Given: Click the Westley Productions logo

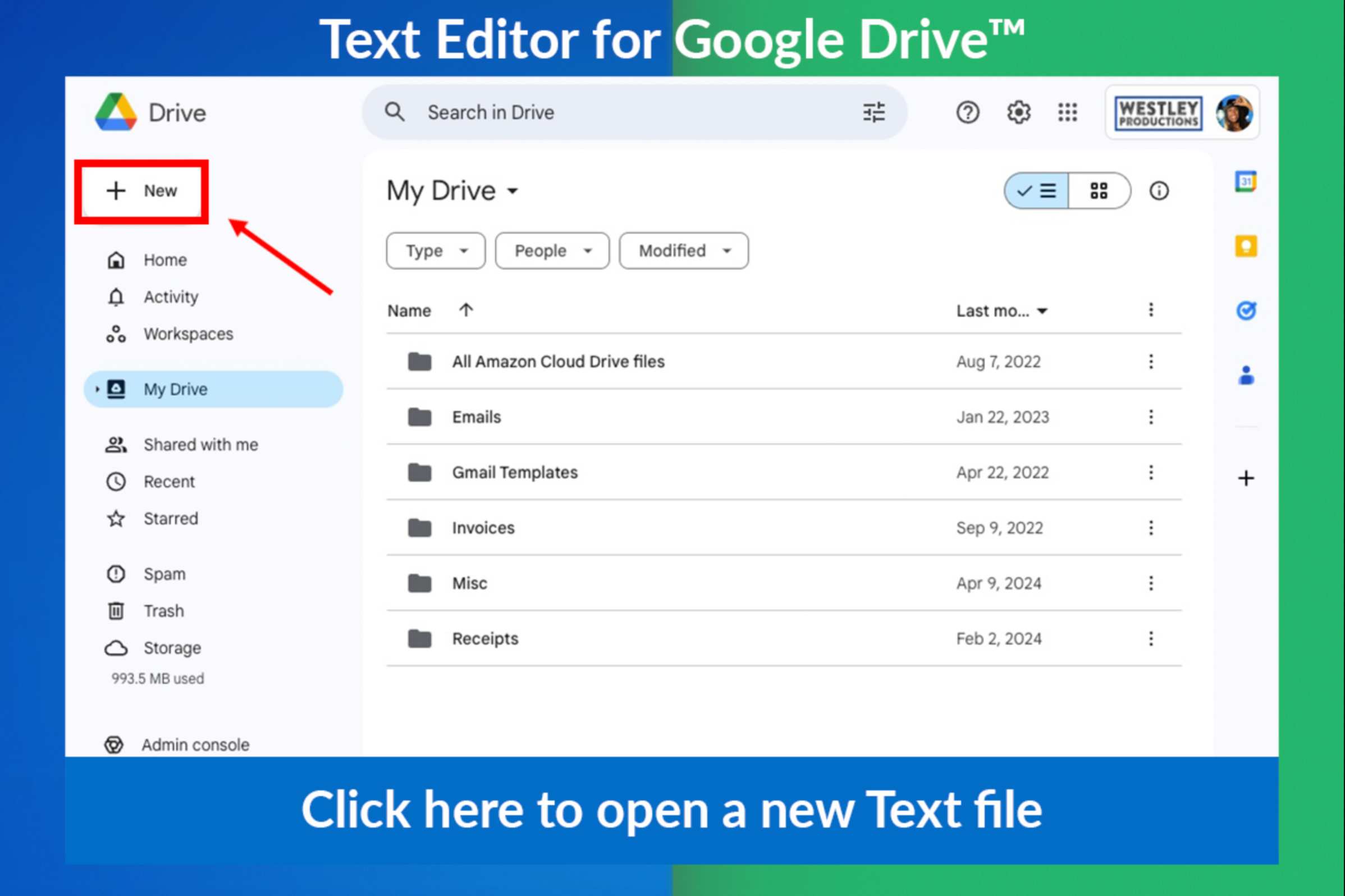Looking at the screenshot, I should click(1158, 113).
